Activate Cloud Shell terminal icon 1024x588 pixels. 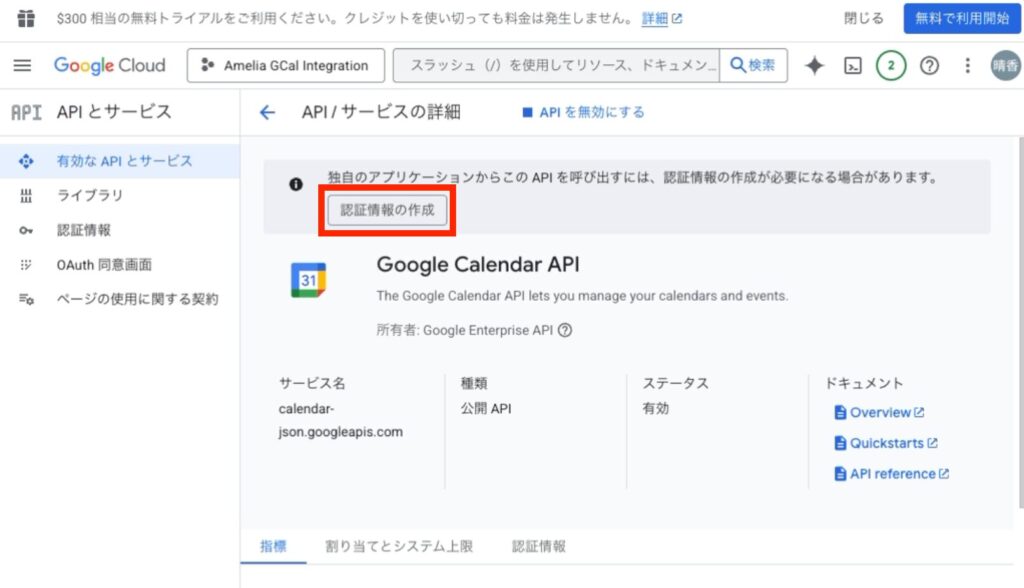852,66
